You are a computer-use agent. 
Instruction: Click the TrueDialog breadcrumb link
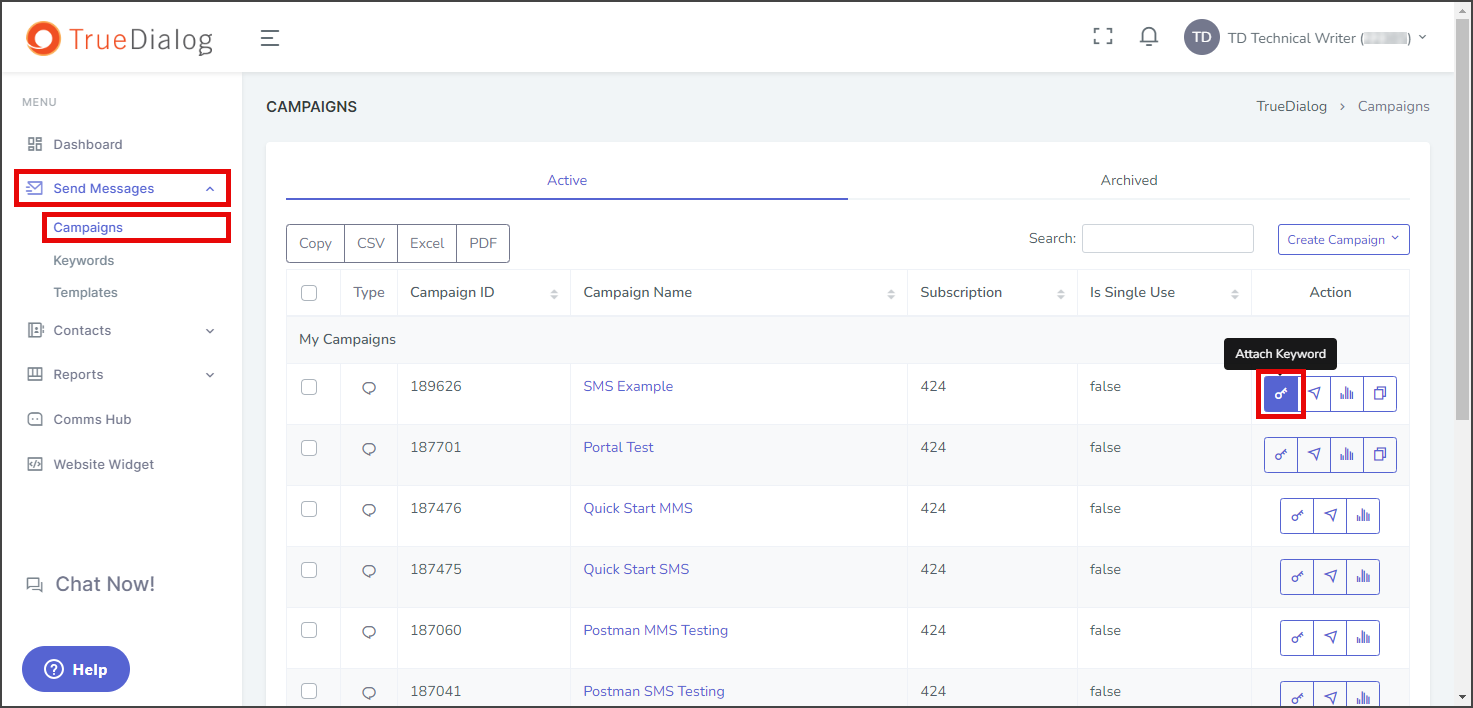(1292, 106)
